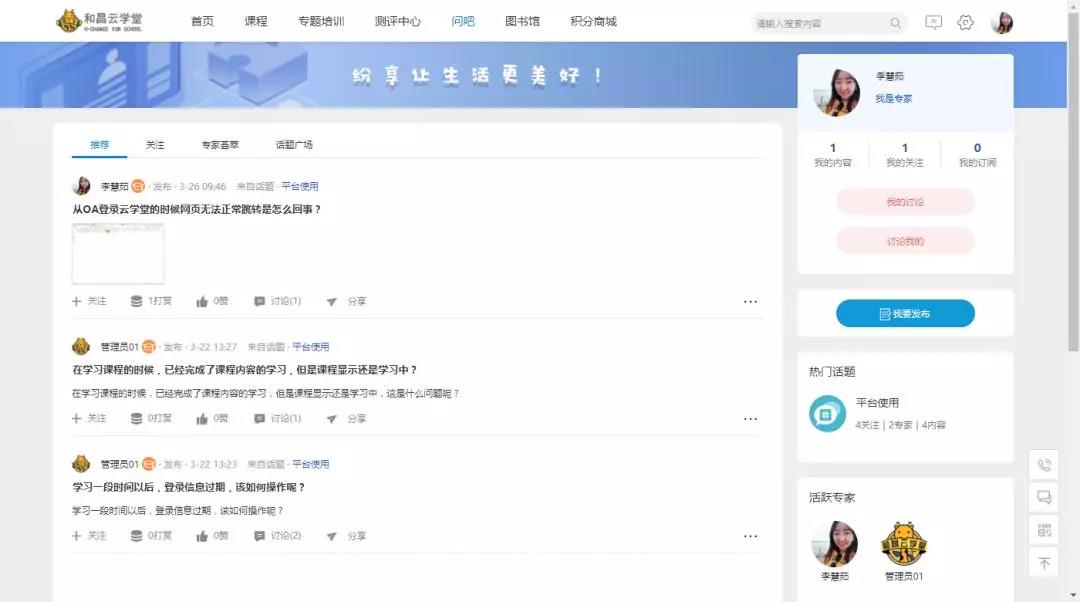1080x602 pixels.
Task: Click the message icon in top header
Action: point(933,22)
